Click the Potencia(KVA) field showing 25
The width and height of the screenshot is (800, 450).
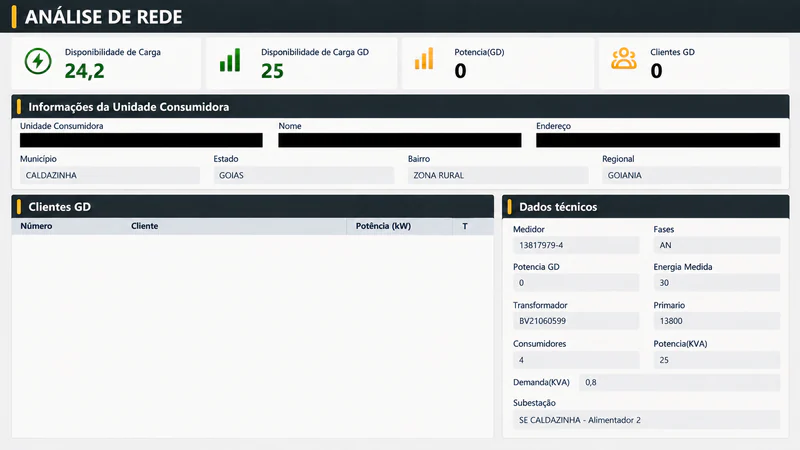(717, 360)
